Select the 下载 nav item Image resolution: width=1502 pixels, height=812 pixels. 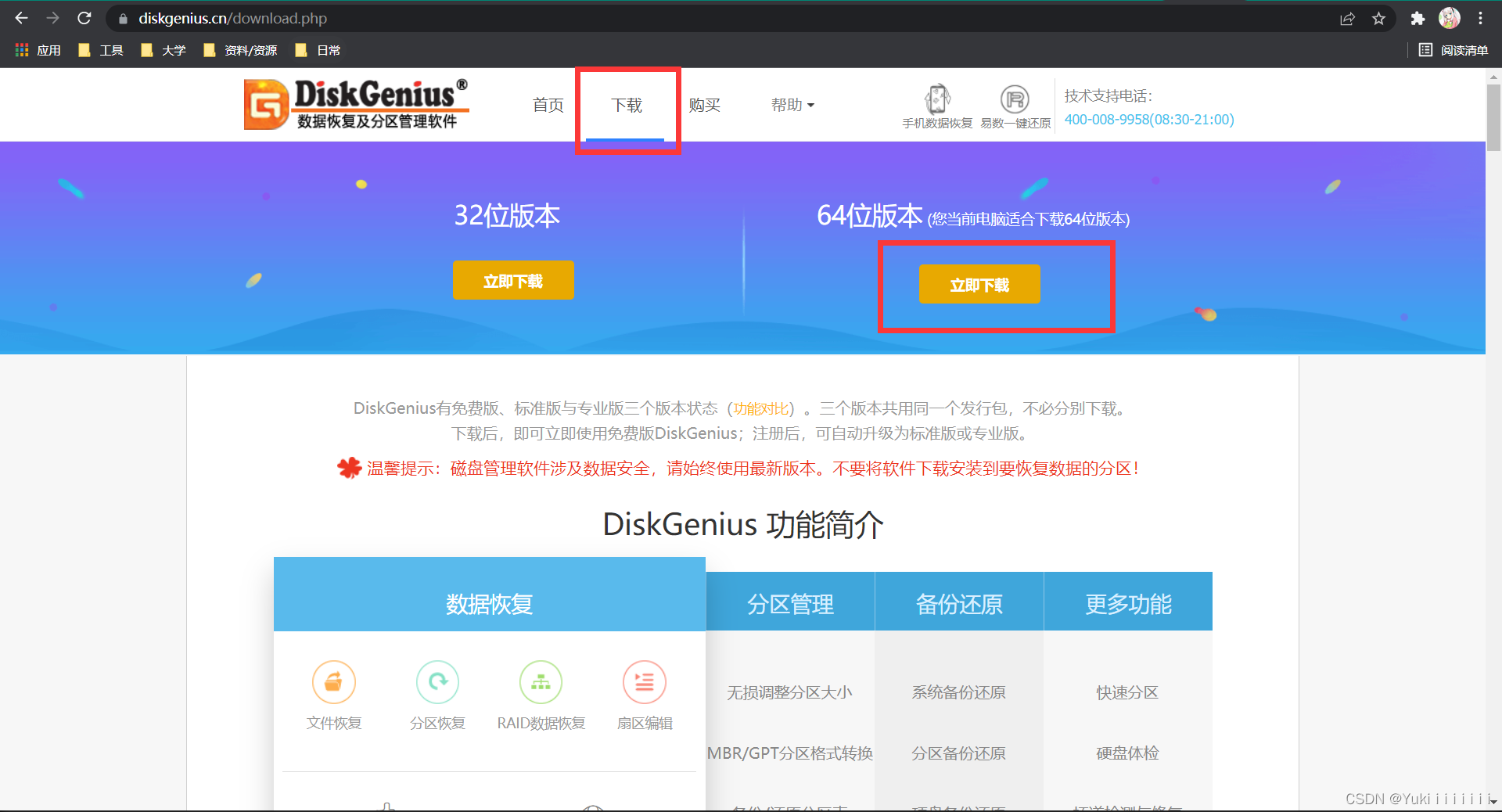626,105
